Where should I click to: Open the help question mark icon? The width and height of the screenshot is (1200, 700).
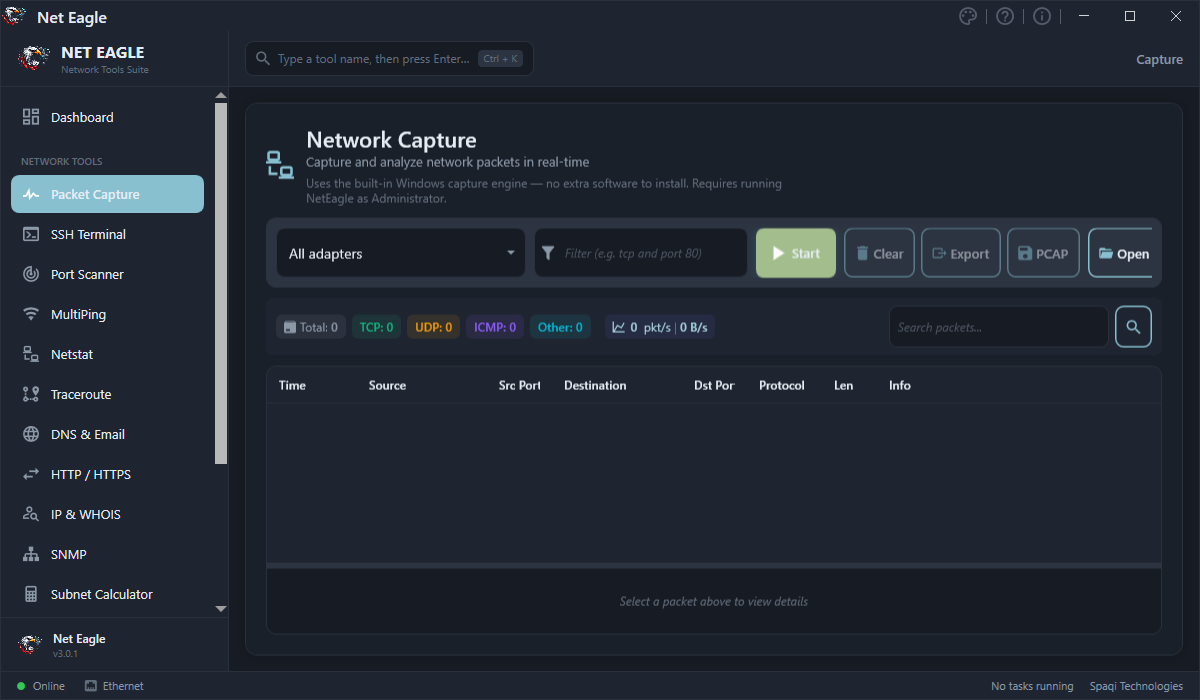coord(1005,16)
